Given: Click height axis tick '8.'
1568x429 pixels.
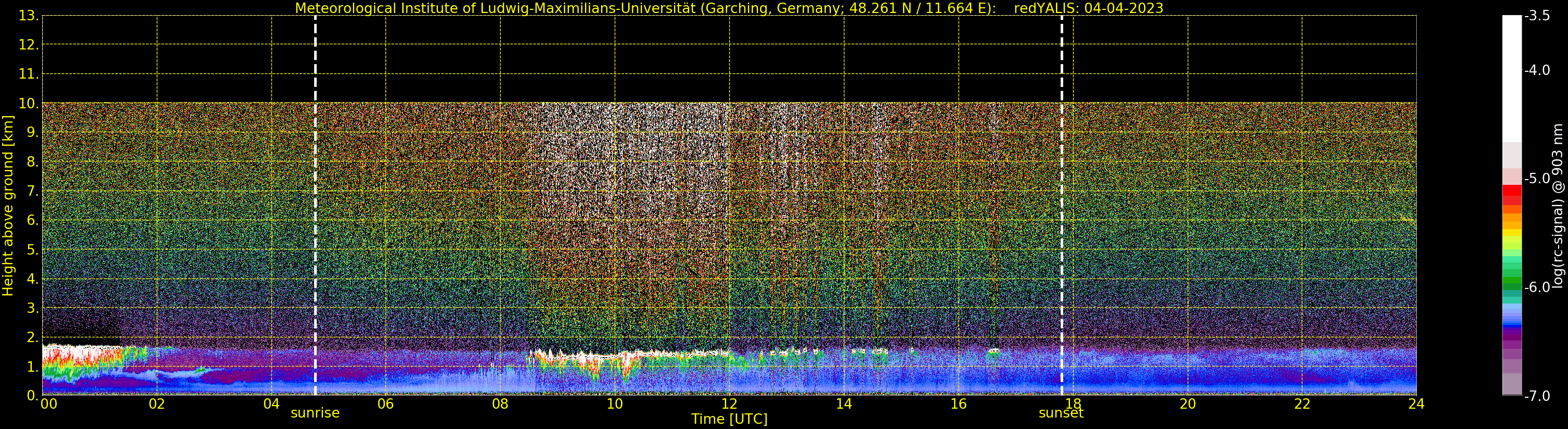Looking at the screenshot, I should 33,162.
